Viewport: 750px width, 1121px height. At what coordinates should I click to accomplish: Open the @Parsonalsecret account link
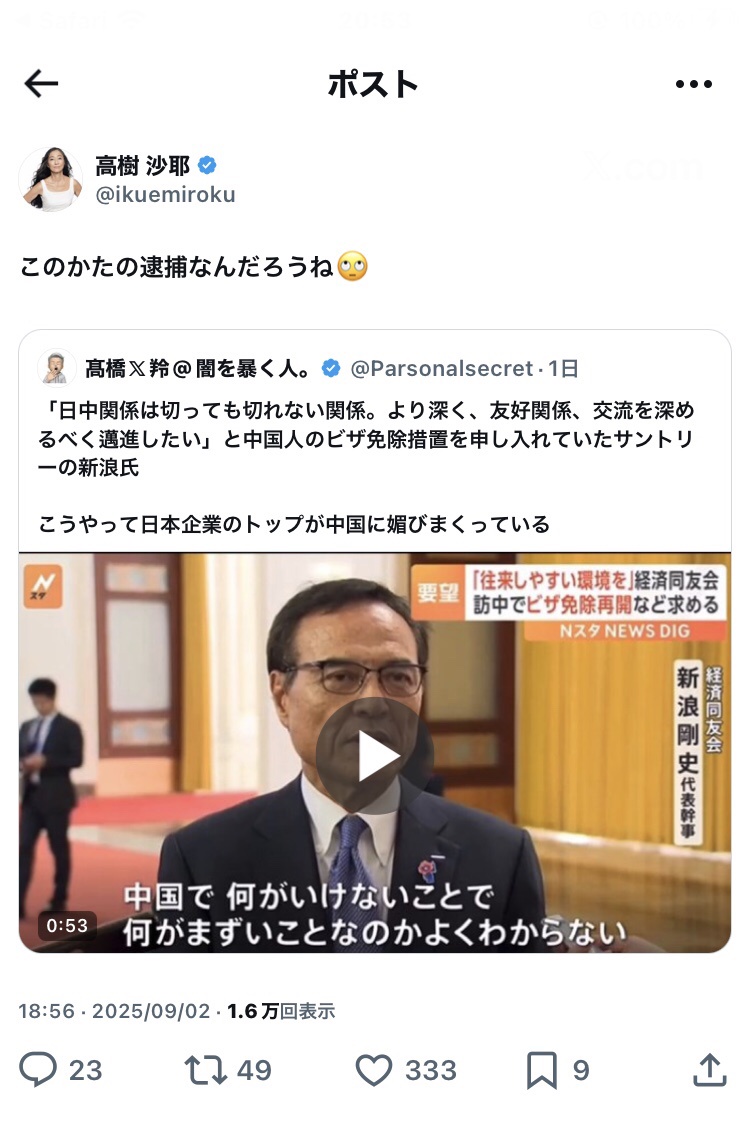coord(441,368)
